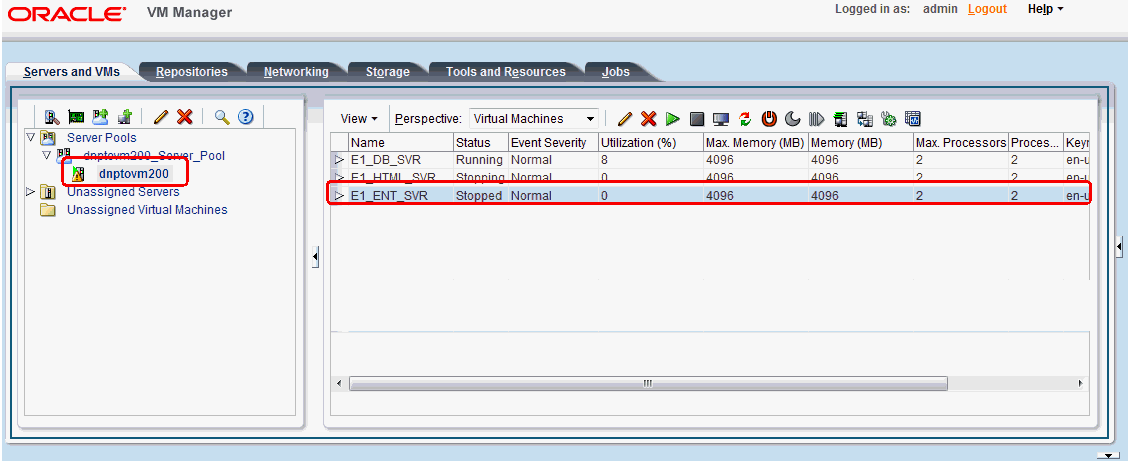Restart the VM using the red-green arrows icon
The image size is (1128, 461).
click(745, 119)
